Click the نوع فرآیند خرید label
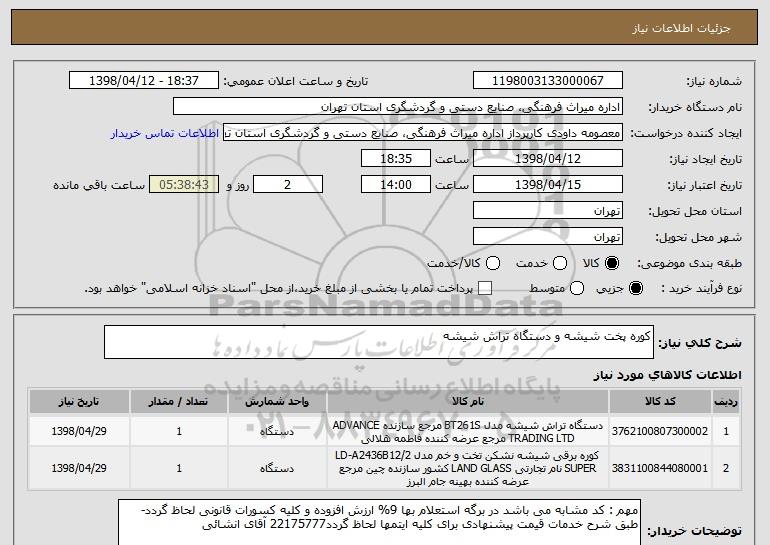Viewport: 770px width, 545px height. click(x=702, y=289)
